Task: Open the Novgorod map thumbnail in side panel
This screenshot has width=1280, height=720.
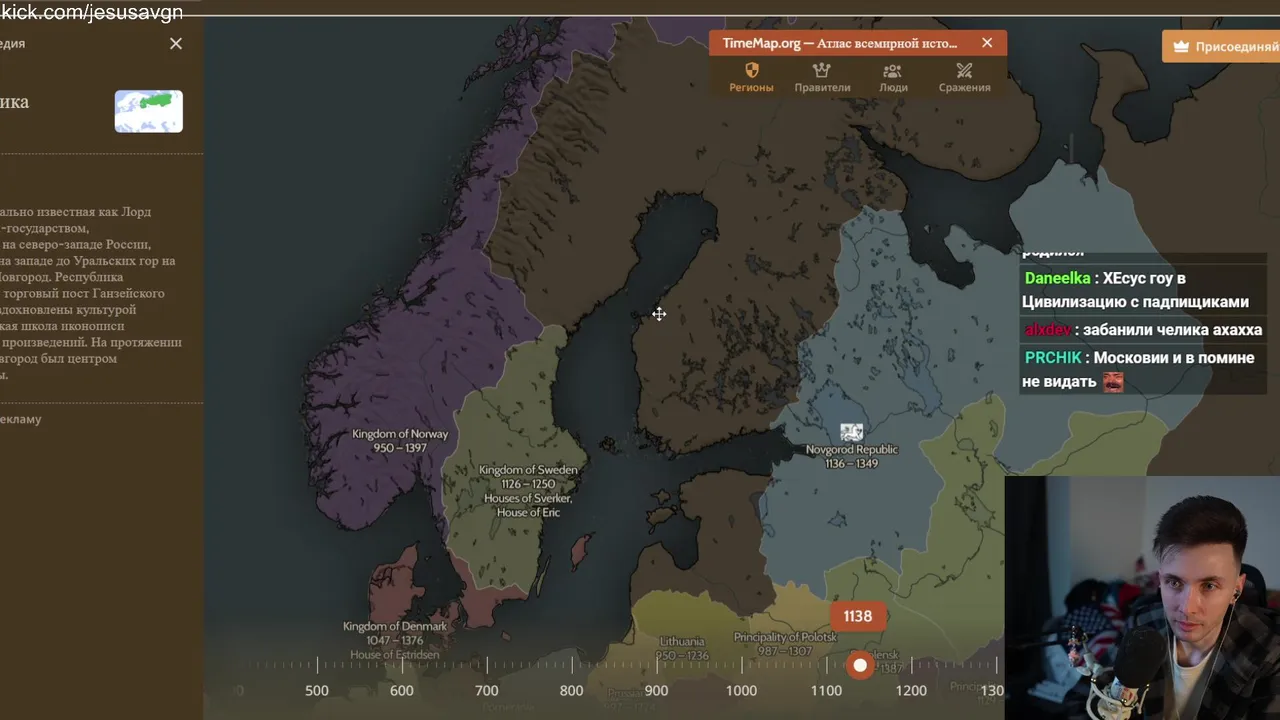Action: pos(149,111)
